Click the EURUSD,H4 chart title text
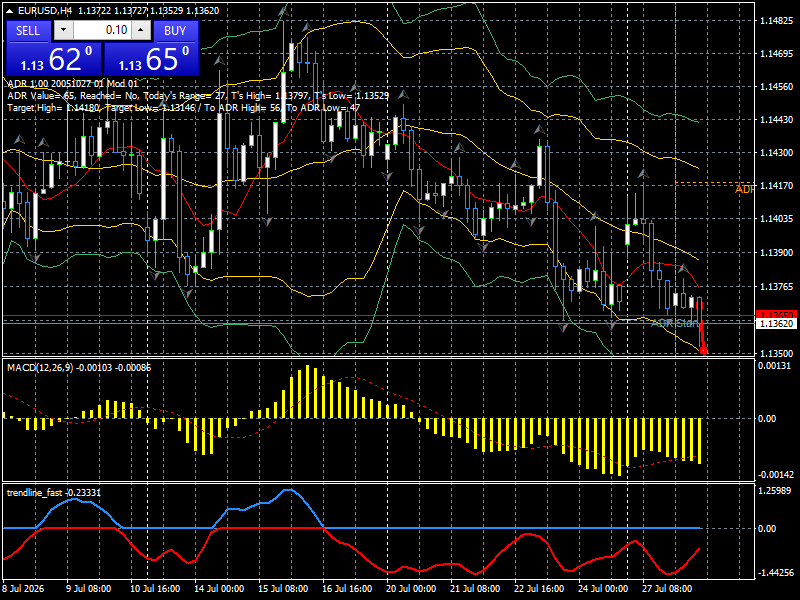Viewport: 800px width, 600px height. 44,10
